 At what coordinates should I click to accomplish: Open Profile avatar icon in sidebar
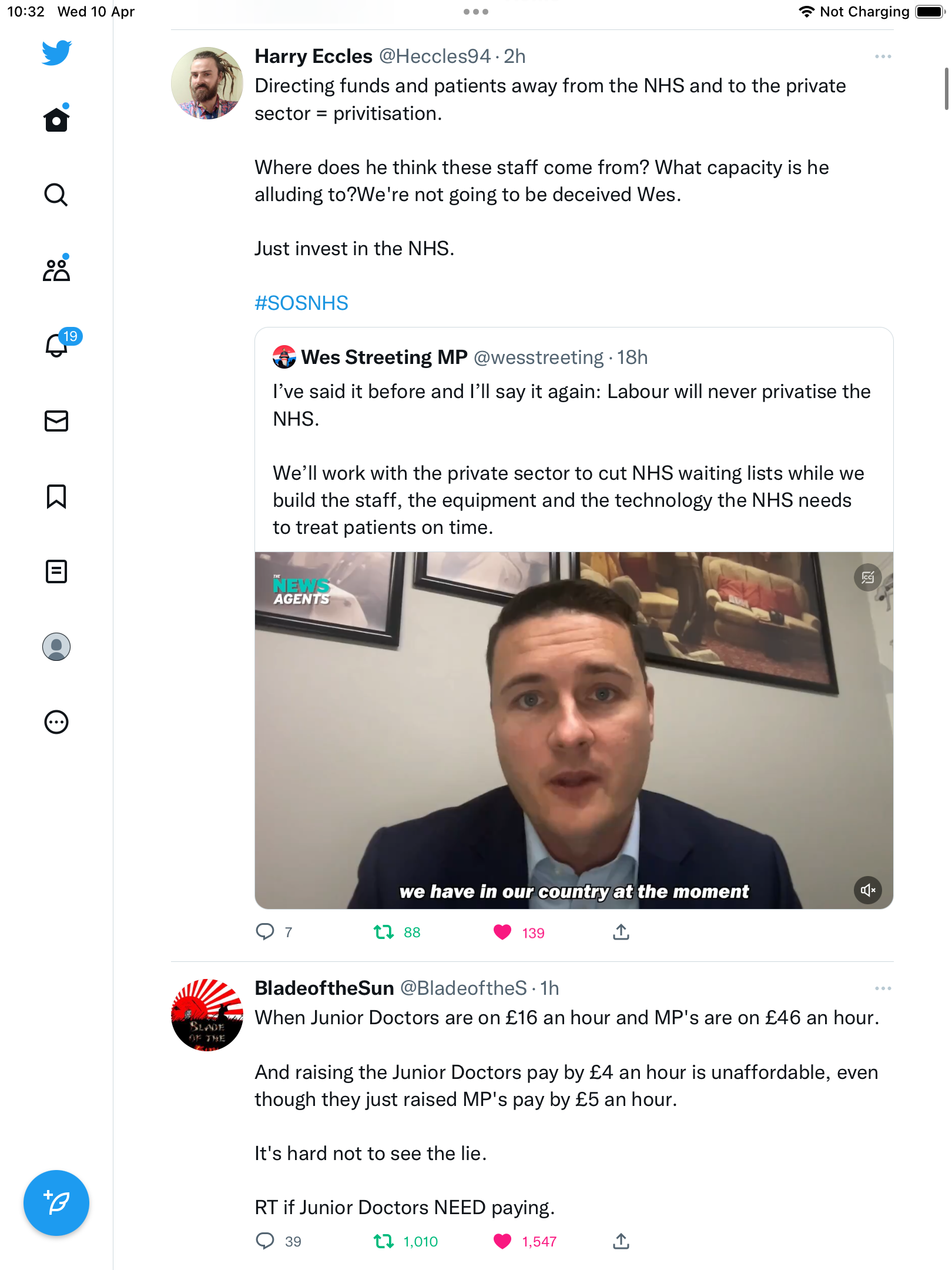click(x=56, y=647)
